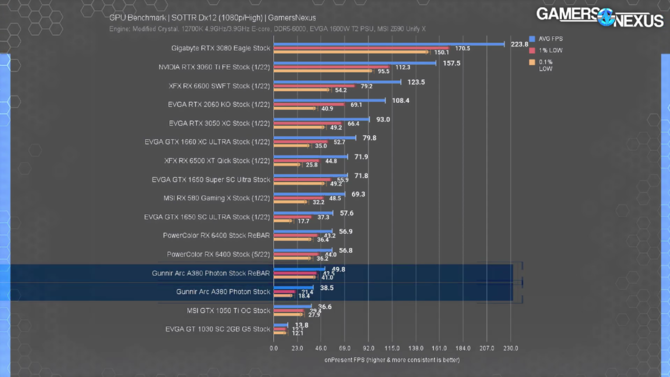Click the 49.8 average FPS value
Viewport: 670px width, 377px height.
338,269
